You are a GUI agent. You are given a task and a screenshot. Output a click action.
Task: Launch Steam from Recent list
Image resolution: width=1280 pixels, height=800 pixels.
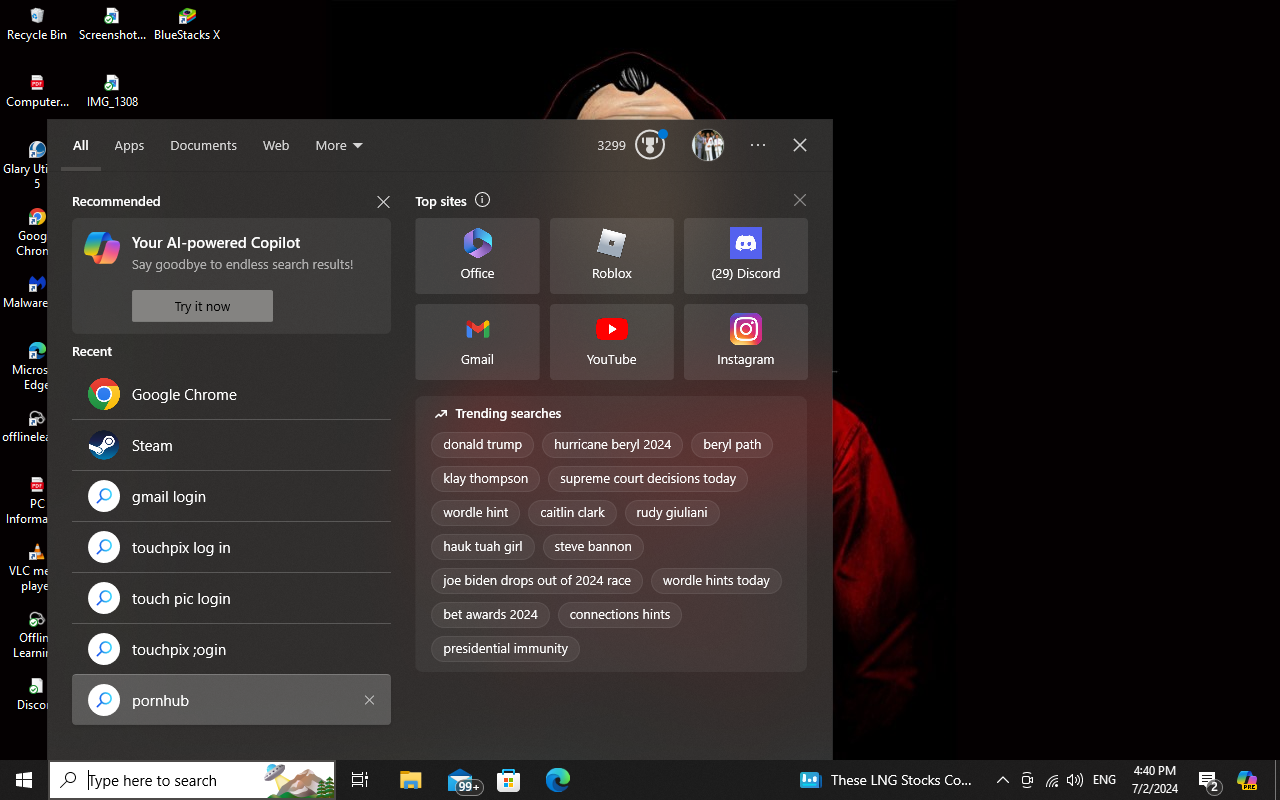(x=231, y=445)
